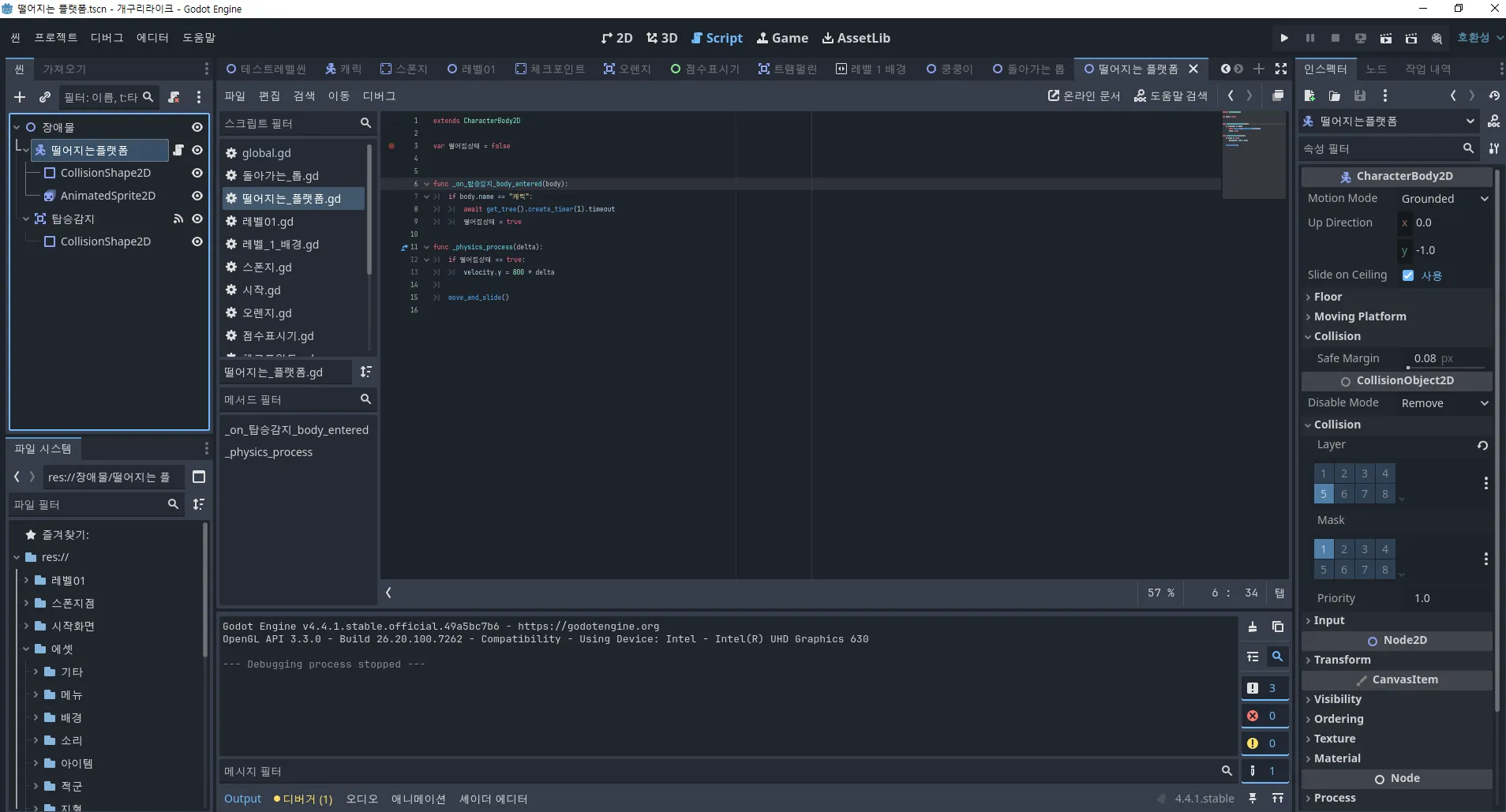This screenshot has height=812, width=1506.
Task: Load an existing resource in the inspector
Action: (1335, 95)
